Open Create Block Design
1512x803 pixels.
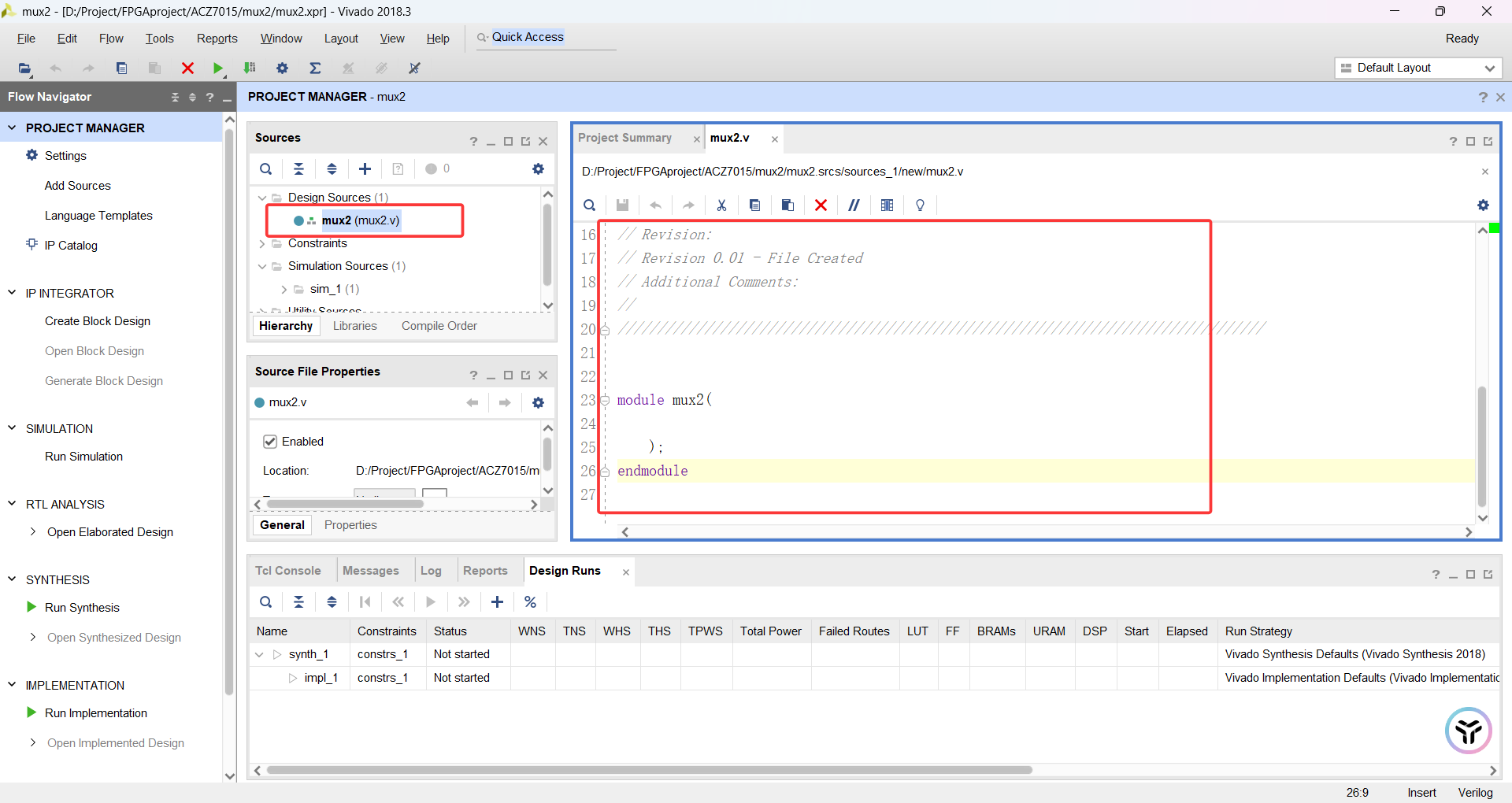click(x=98, y=321)
